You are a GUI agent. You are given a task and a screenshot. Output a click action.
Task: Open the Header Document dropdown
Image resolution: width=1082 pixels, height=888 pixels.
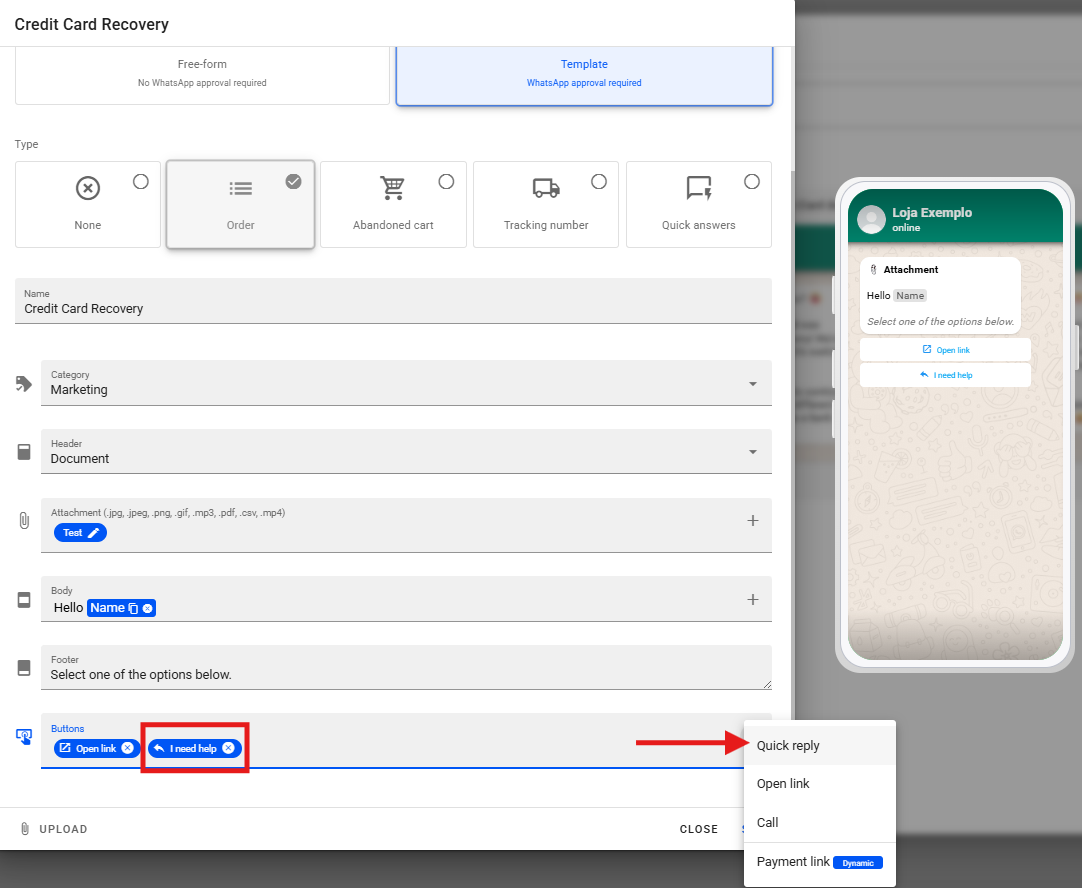point(752,452)
